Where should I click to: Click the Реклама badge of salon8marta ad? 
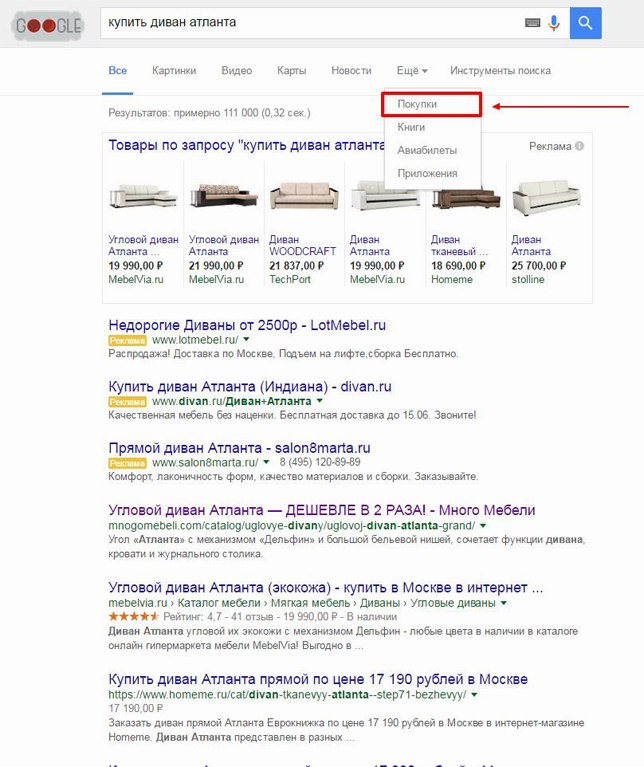point(127,463)
